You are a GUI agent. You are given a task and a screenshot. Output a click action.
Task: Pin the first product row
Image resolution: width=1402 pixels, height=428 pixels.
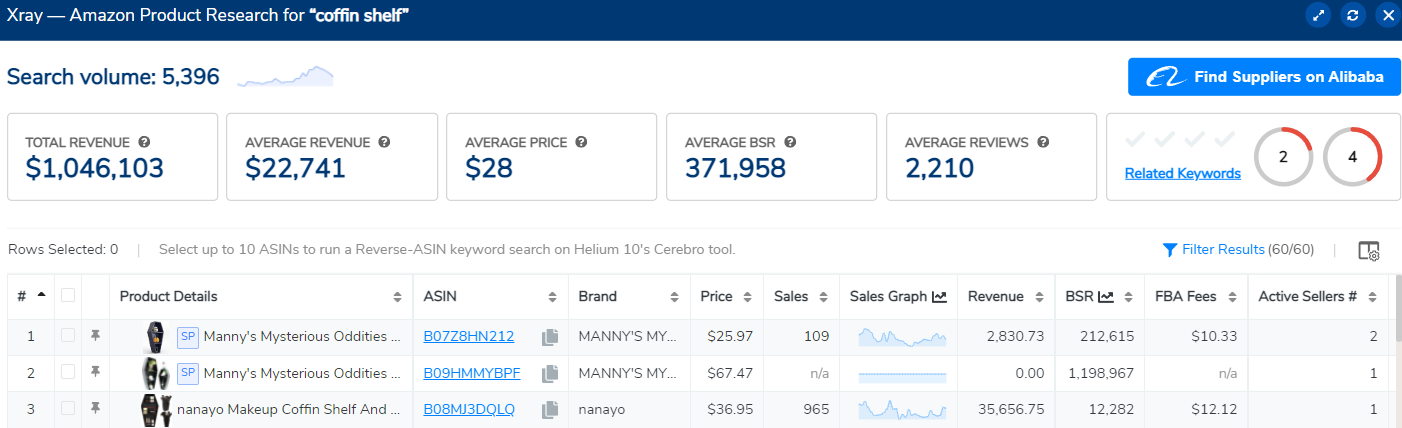(96, 336)
